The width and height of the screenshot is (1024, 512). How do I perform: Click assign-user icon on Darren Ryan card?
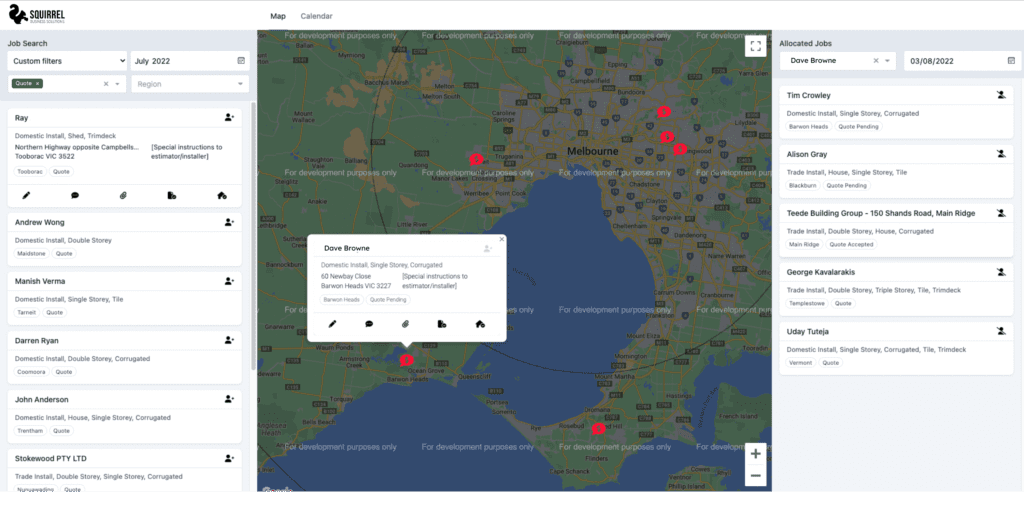[229, 340]
